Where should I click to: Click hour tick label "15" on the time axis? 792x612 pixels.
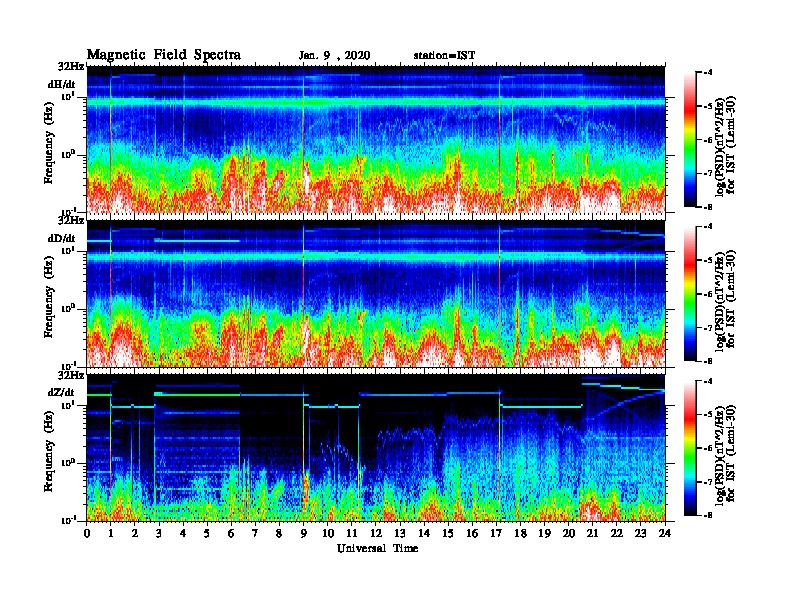coord(448,533)
